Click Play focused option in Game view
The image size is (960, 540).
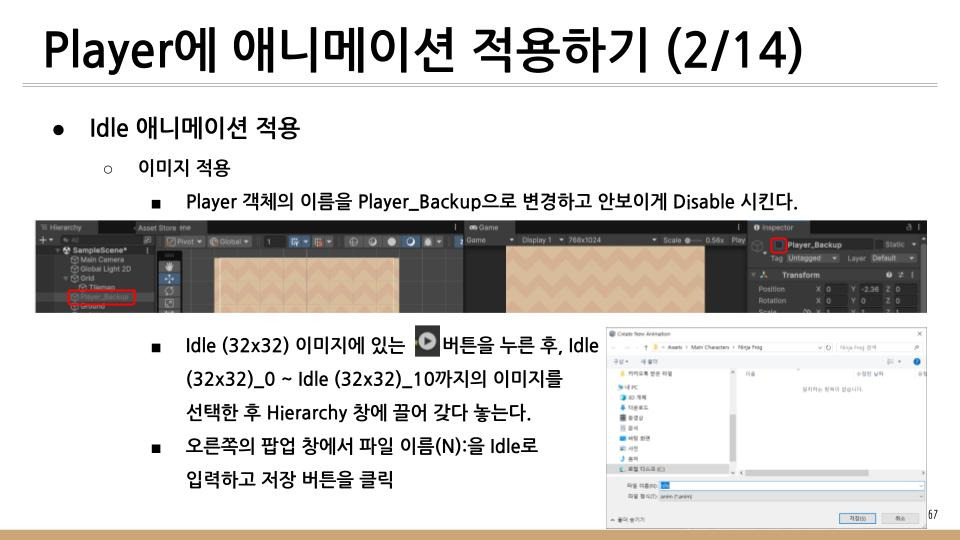739,240
